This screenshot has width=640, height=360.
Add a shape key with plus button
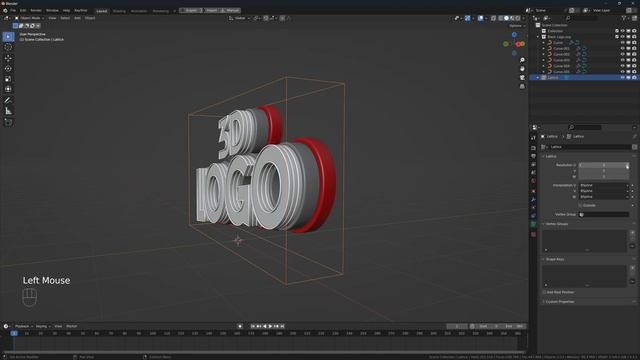(632, 268)
